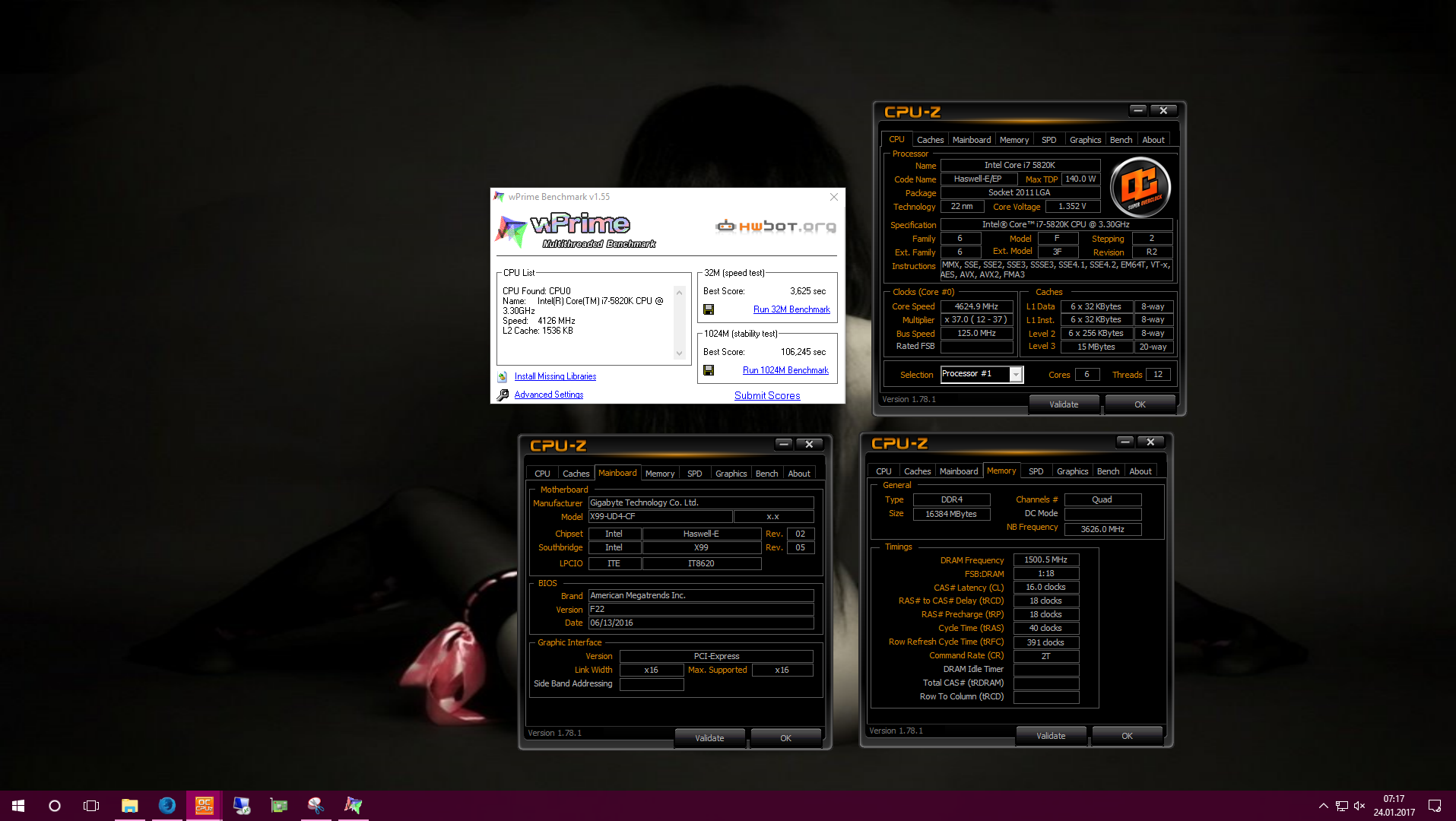
Task: Select the wPrime taskbar icon
Action: click(354, 806)
